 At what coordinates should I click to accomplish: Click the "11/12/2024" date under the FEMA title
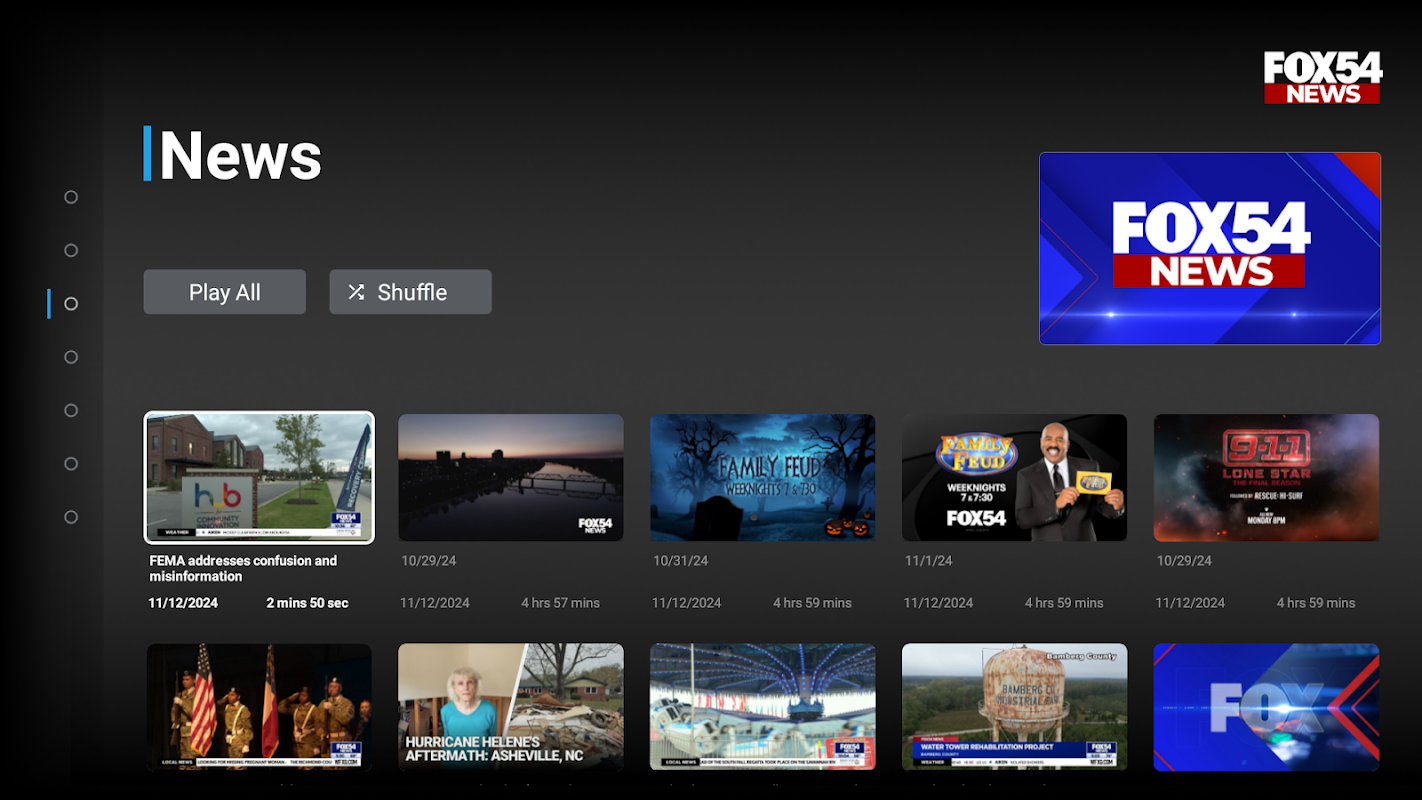coord(183,603)
